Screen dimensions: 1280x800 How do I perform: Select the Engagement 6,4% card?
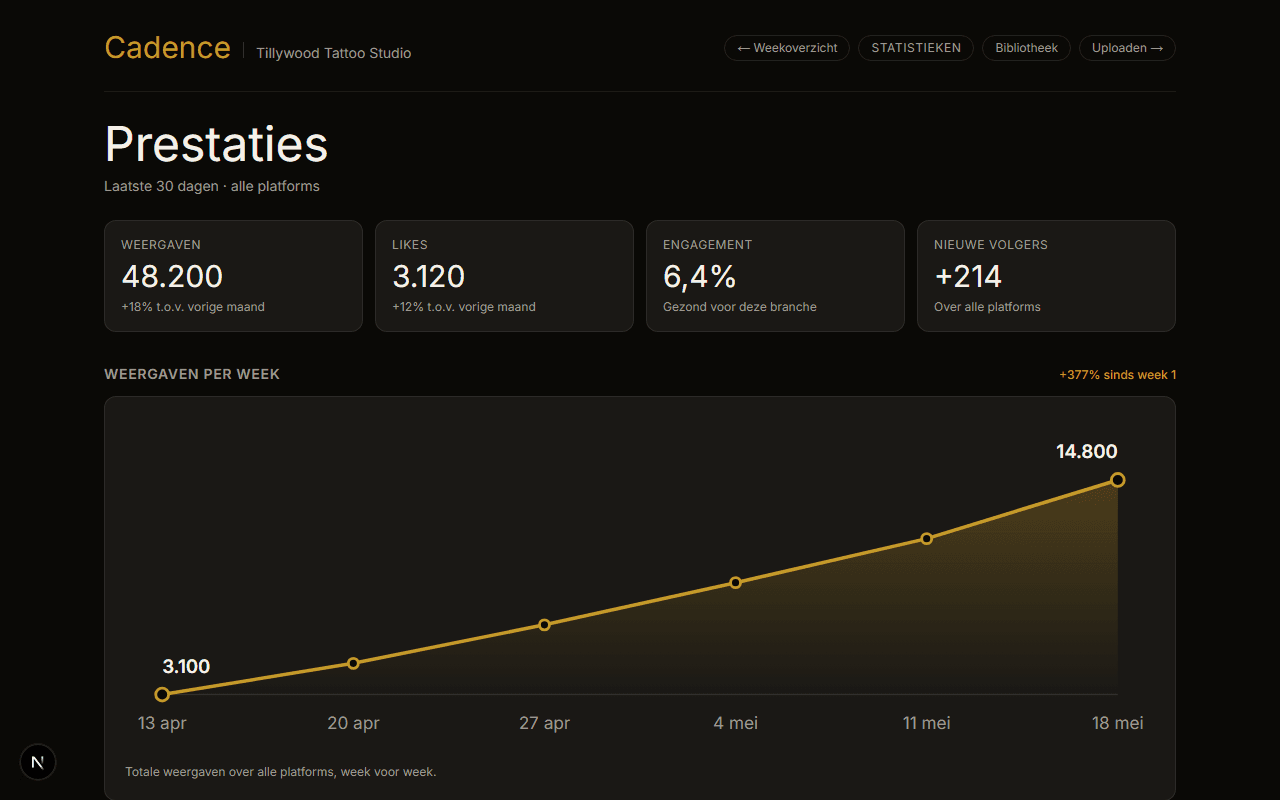pos(775,276)
